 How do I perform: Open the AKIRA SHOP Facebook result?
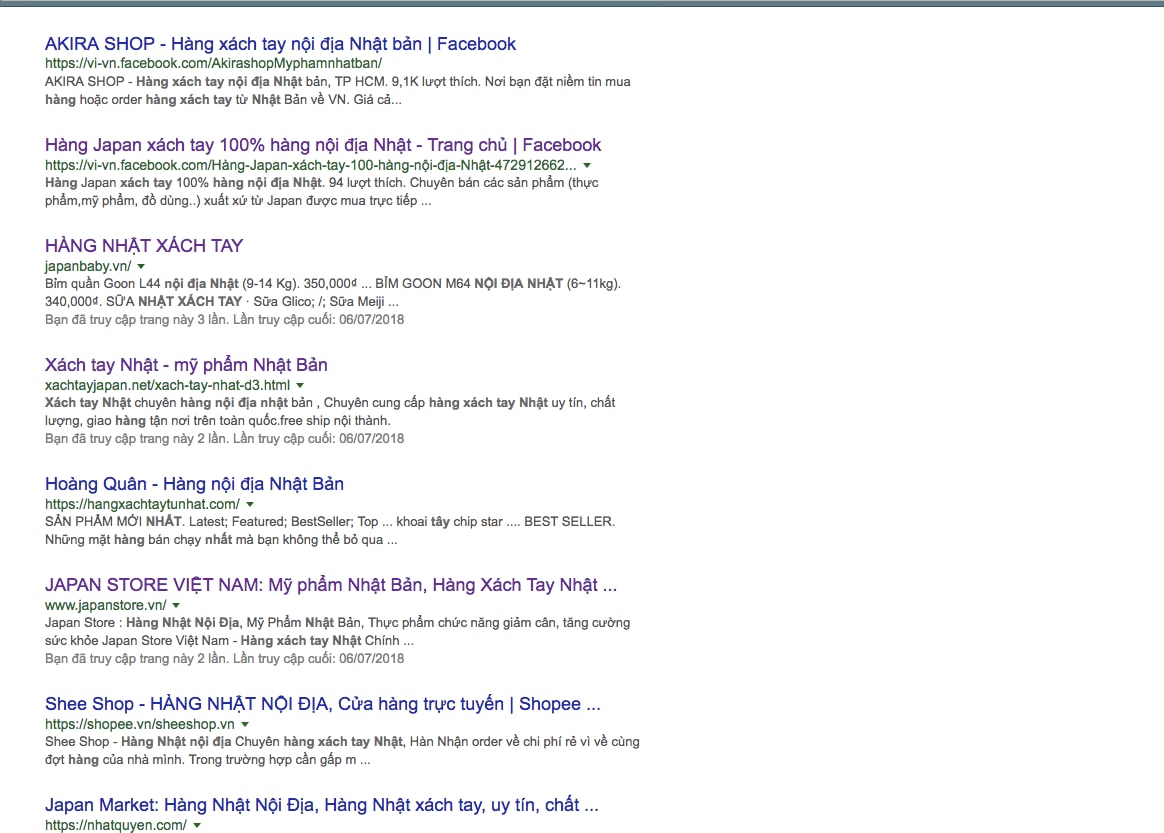280,44
